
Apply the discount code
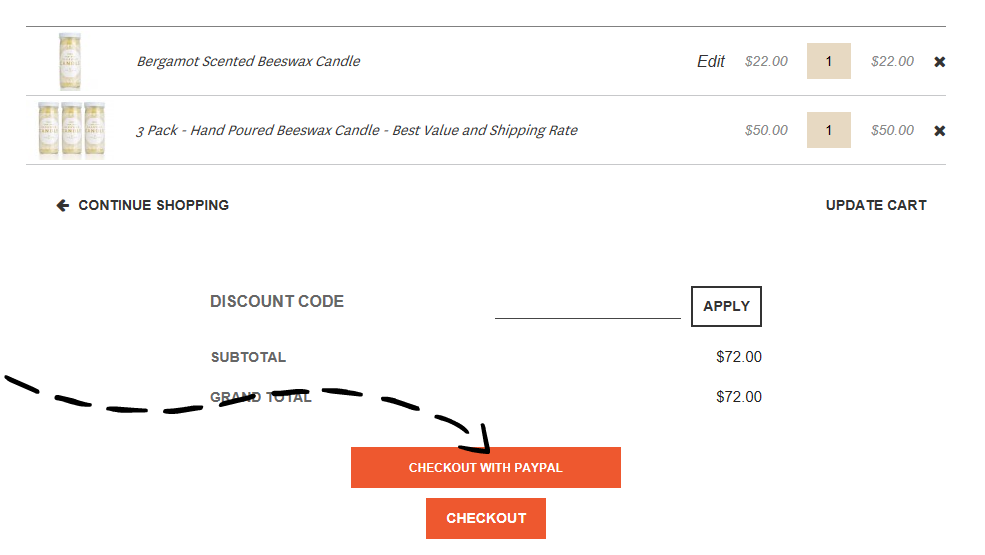click(x=726, y=306)
